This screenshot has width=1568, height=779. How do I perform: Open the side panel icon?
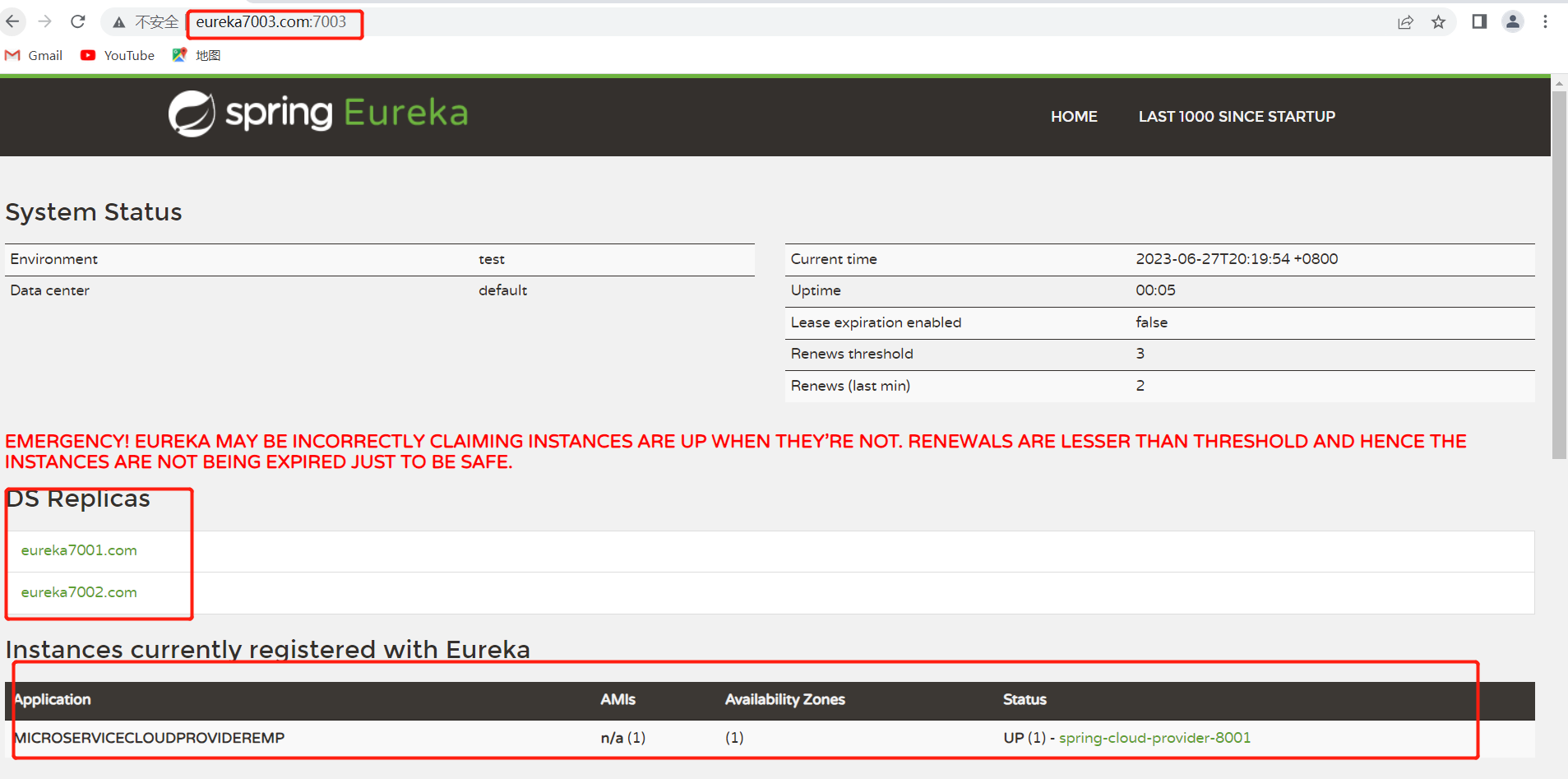pyautogui.click(x=1479, y=21)
